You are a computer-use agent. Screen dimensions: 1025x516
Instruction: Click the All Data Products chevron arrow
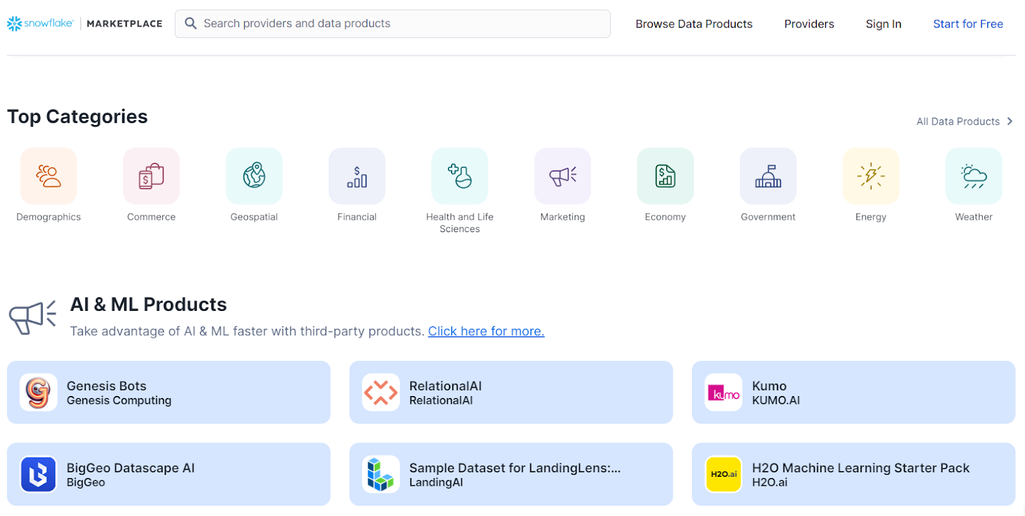pos(1010,121)
